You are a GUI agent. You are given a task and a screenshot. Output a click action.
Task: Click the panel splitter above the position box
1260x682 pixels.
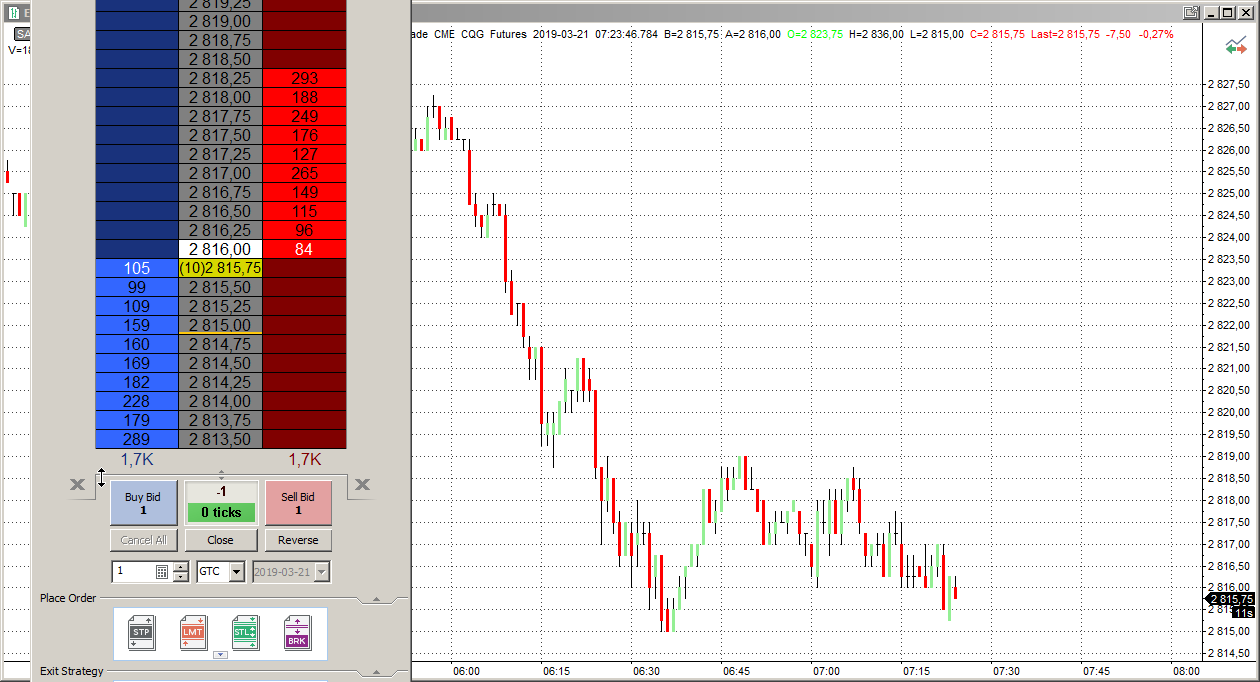(x=221, y=474)
